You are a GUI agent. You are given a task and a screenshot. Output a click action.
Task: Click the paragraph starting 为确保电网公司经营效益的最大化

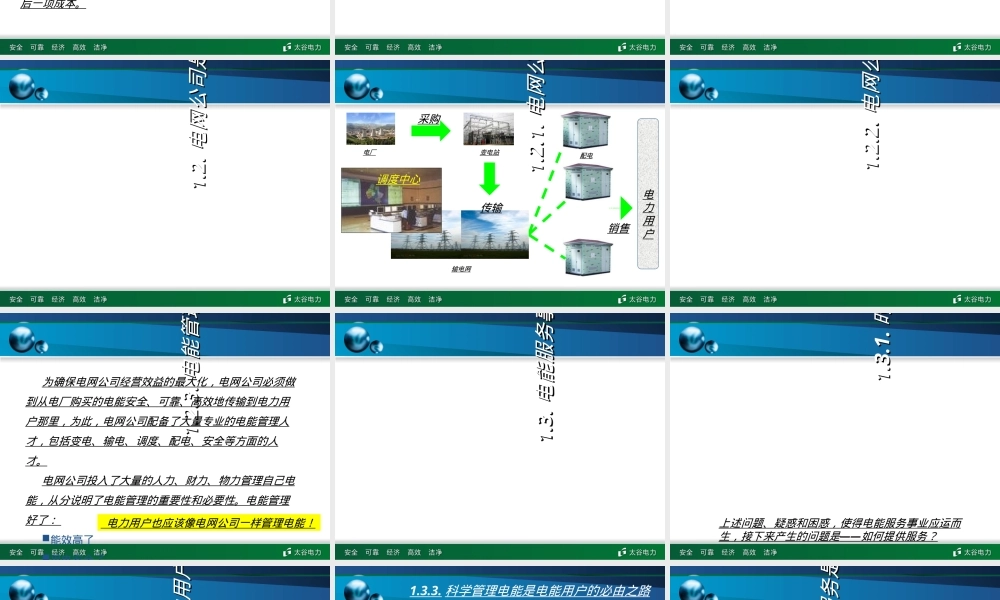coord(161,421)
